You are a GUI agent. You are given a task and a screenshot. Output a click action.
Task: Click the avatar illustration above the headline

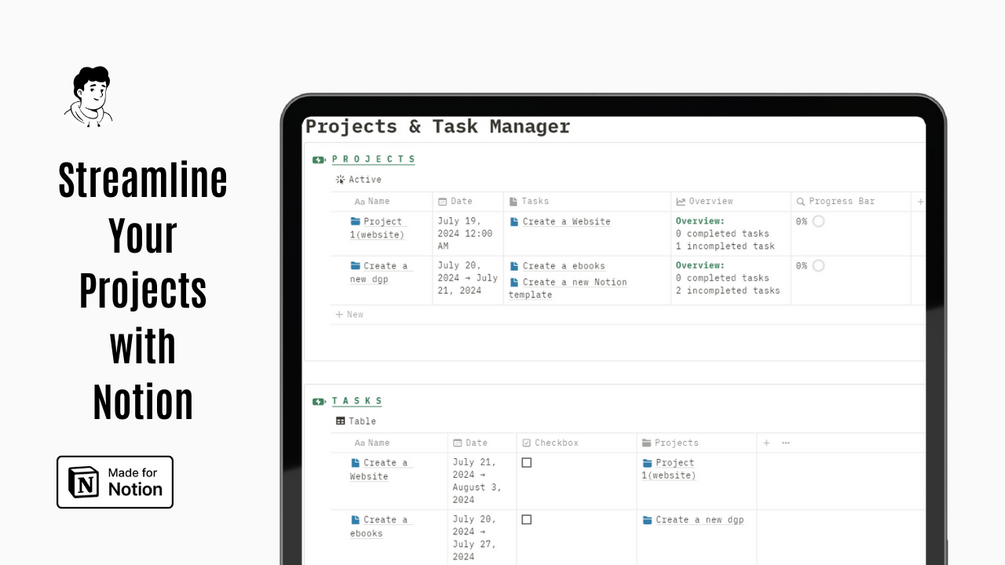(89, 96)
